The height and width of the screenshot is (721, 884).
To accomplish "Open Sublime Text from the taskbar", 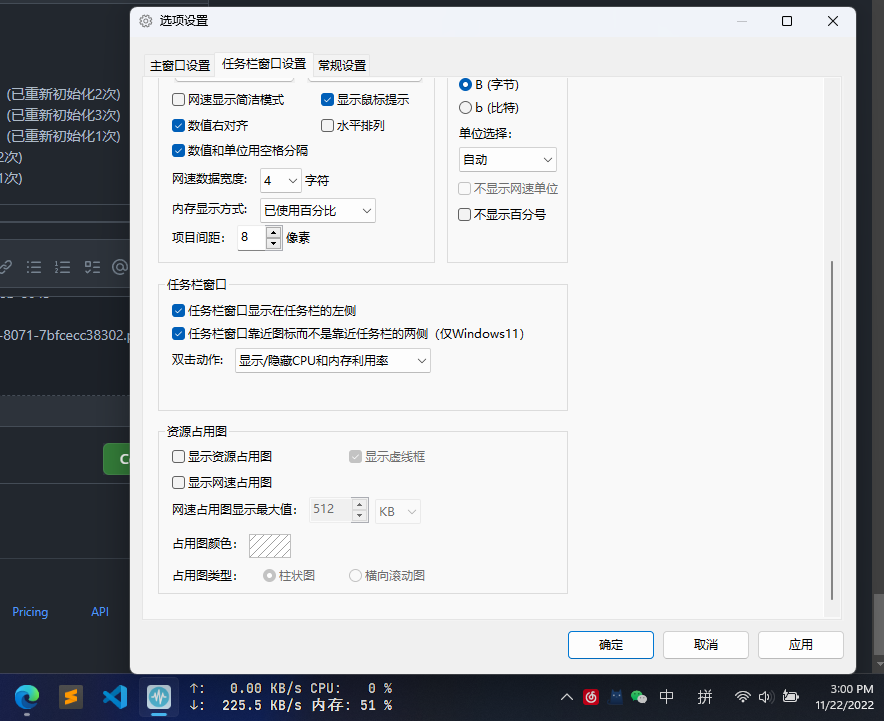I will point(70,697).
